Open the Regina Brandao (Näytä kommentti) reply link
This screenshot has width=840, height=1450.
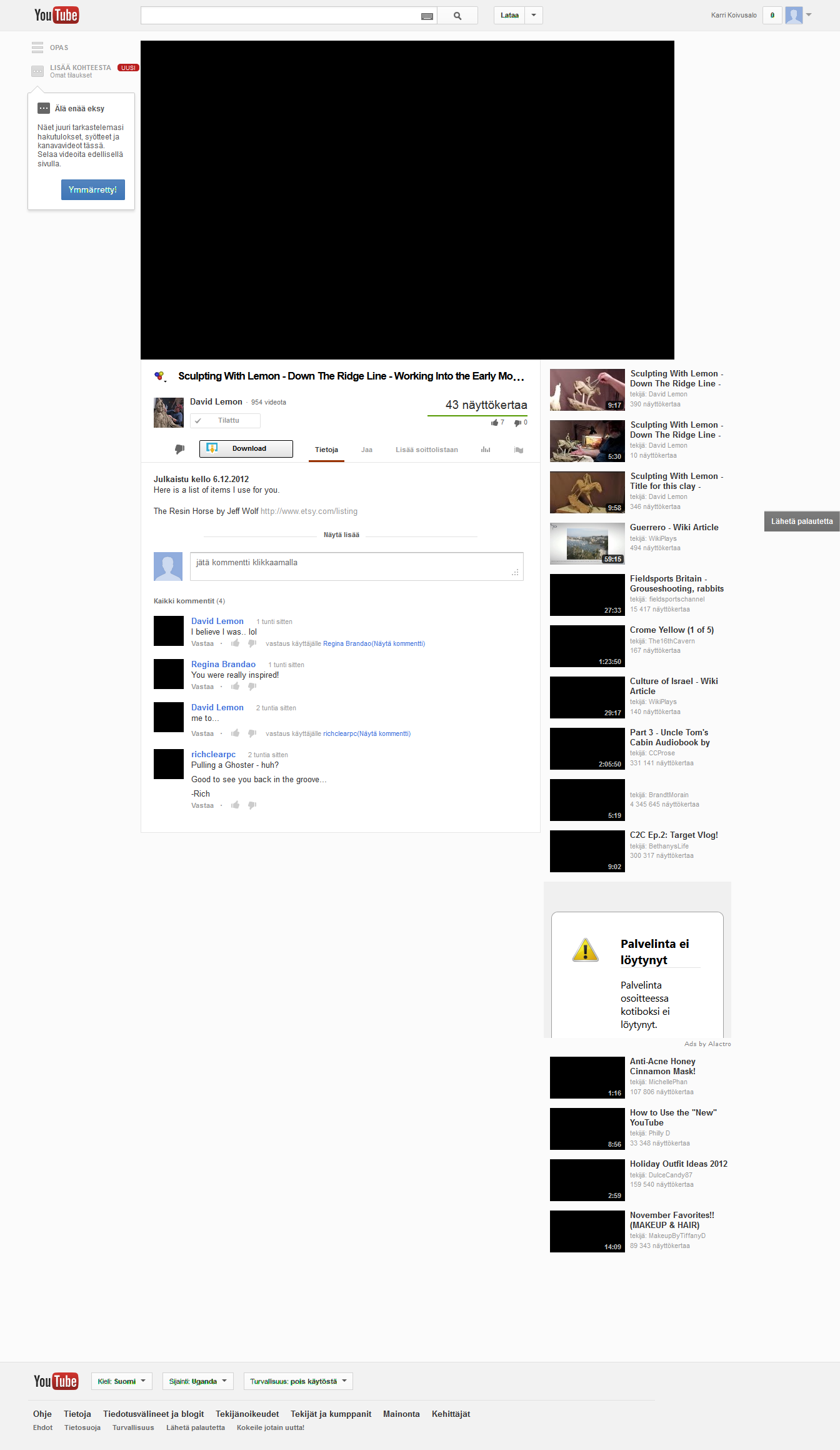(x=374, y=644)
